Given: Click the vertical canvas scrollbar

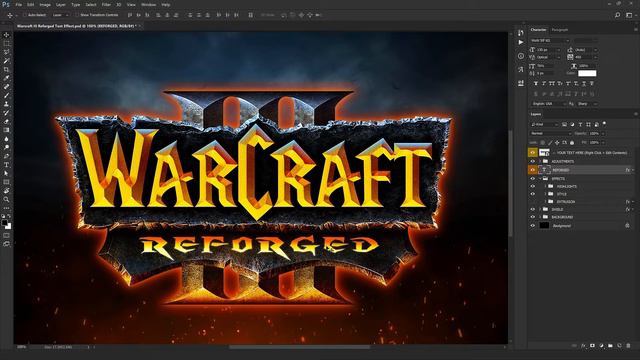Looking at the screenshot, I should (510, 182).
